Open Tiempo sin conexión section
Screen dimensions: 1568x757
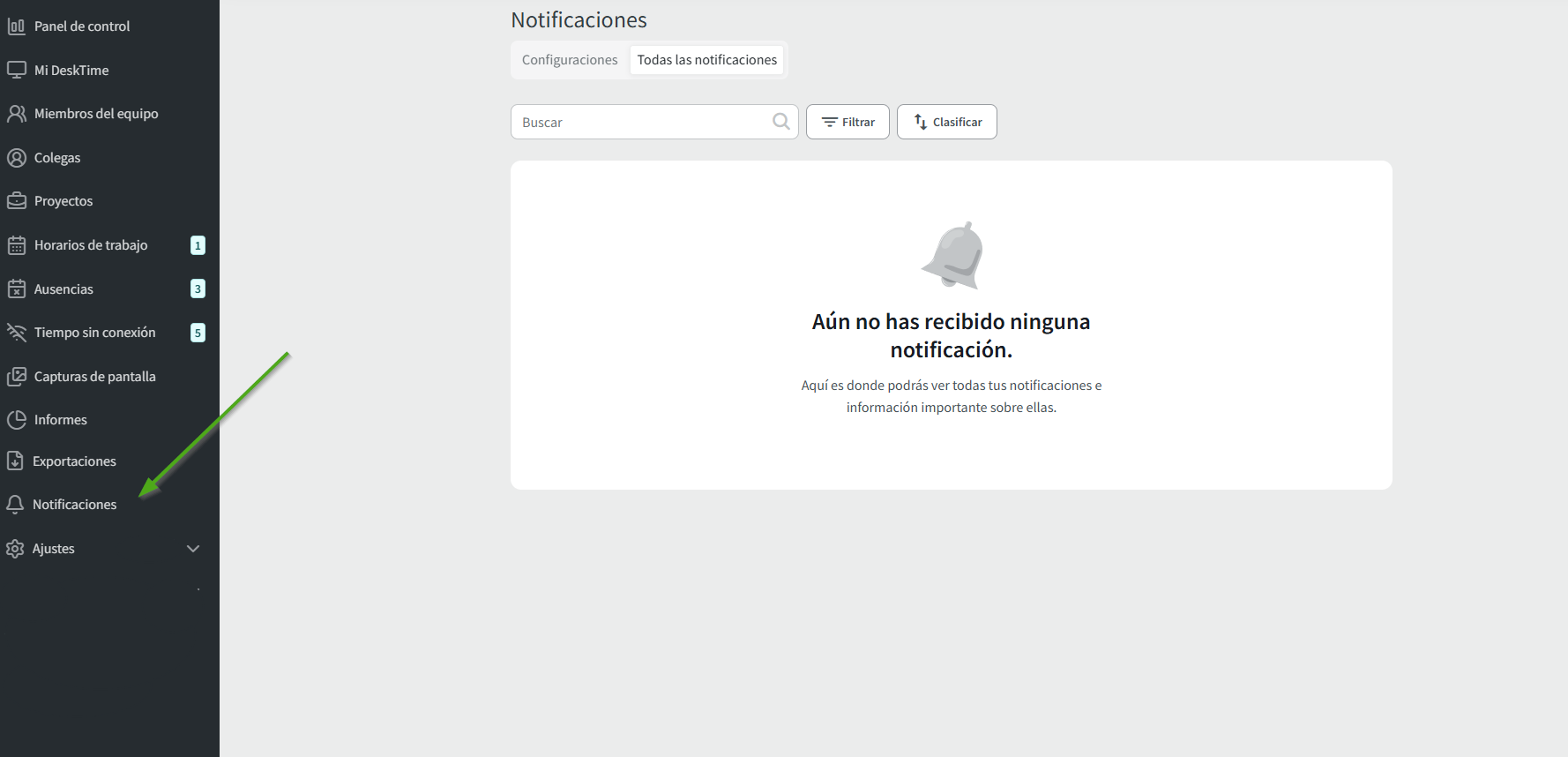pyautogui.click(x=94, y=333)
